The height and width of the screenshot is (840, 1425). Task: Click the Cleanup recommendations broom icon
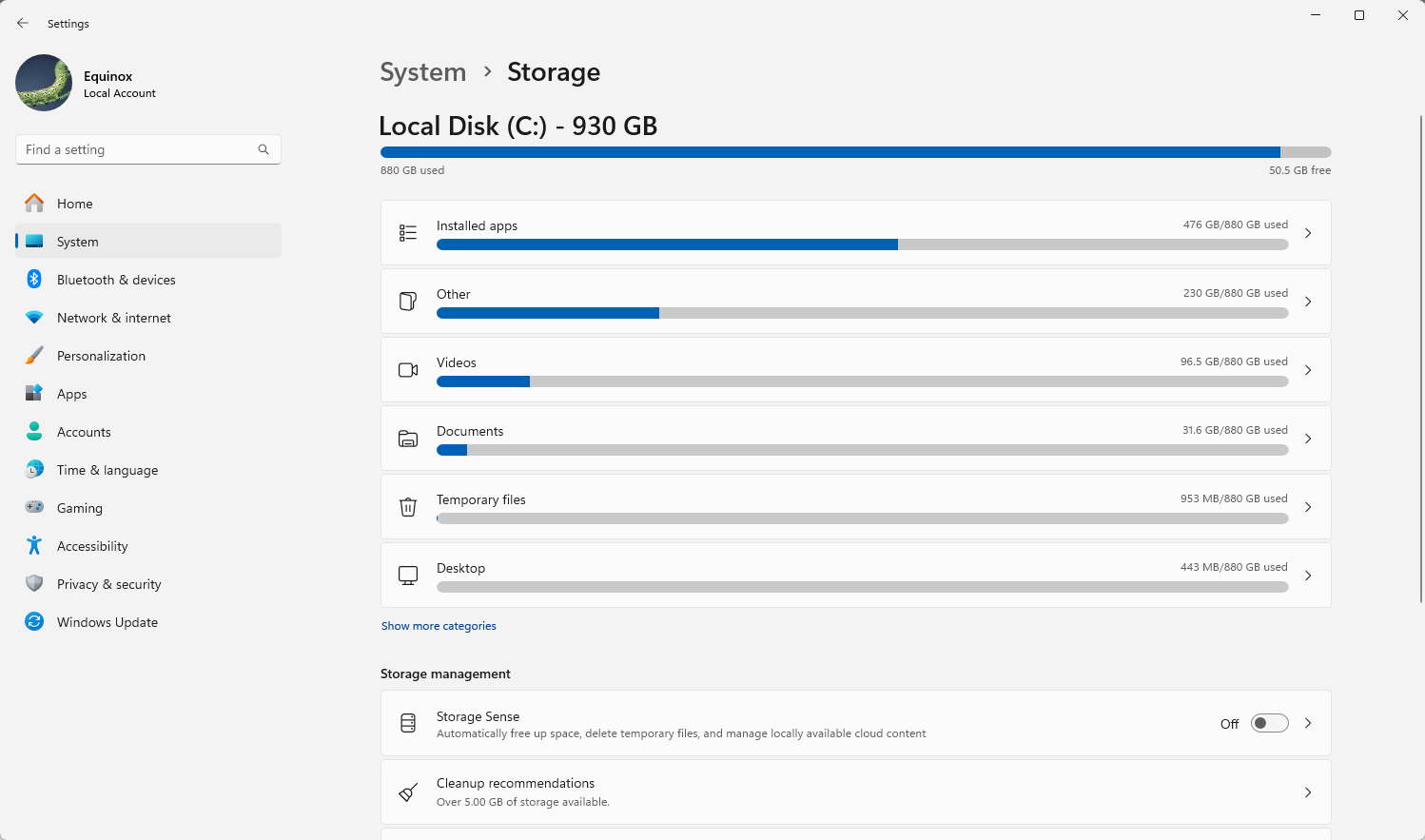pos(408,792)
